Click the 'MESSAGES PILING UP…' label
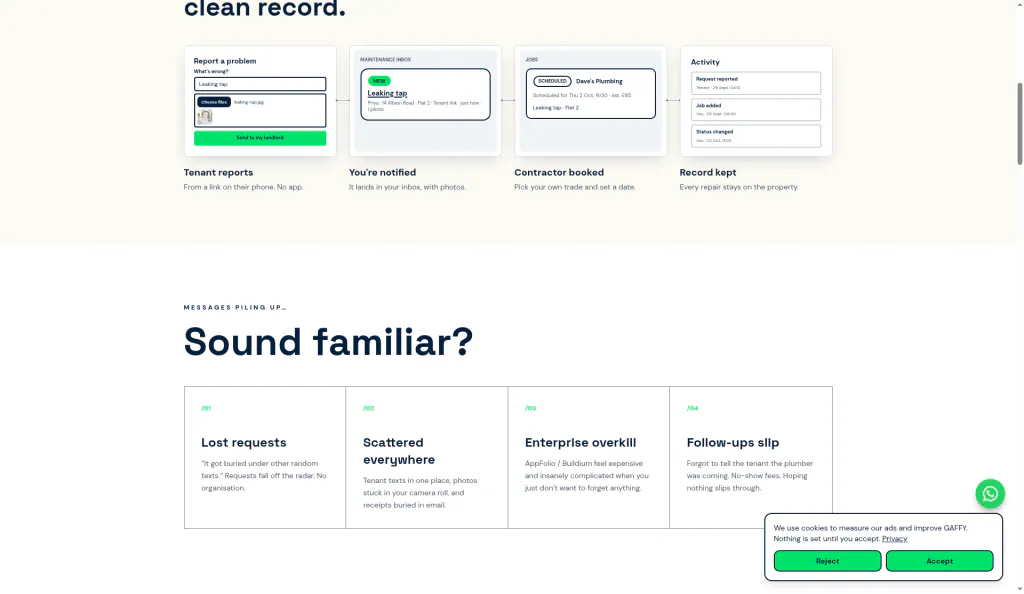Screen dimensions: 1024x594 235,307
